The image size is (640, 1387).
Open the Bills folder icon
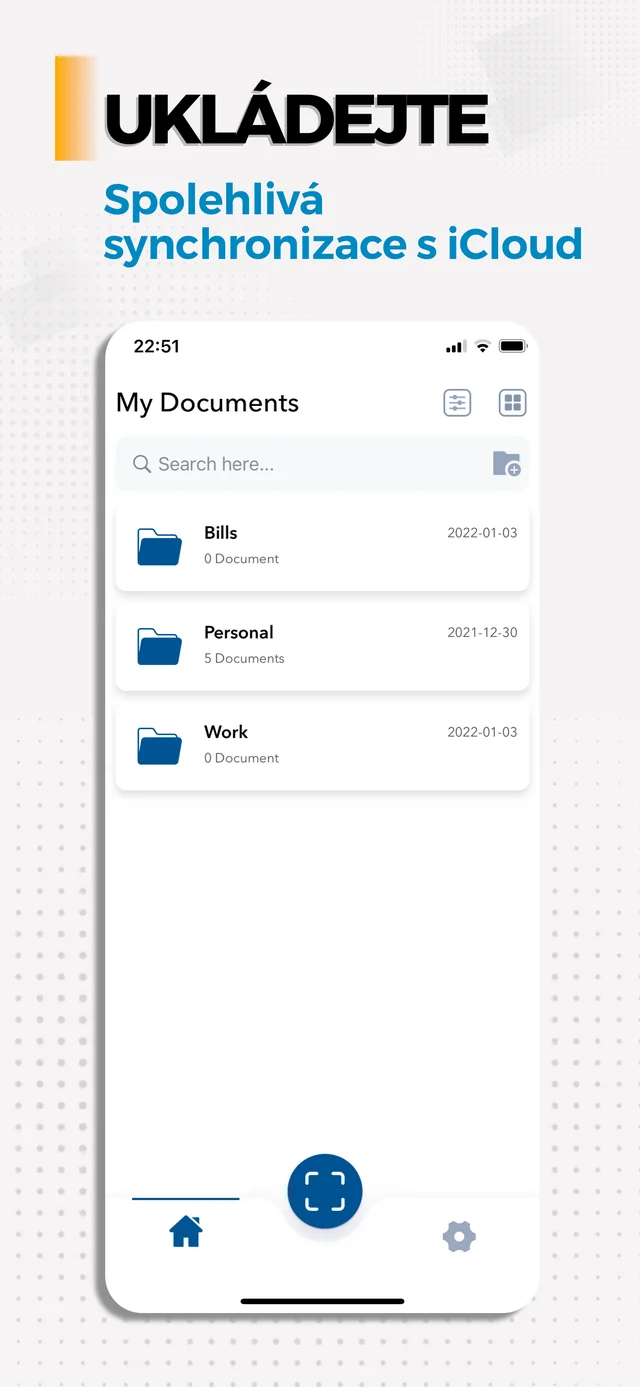159,546
